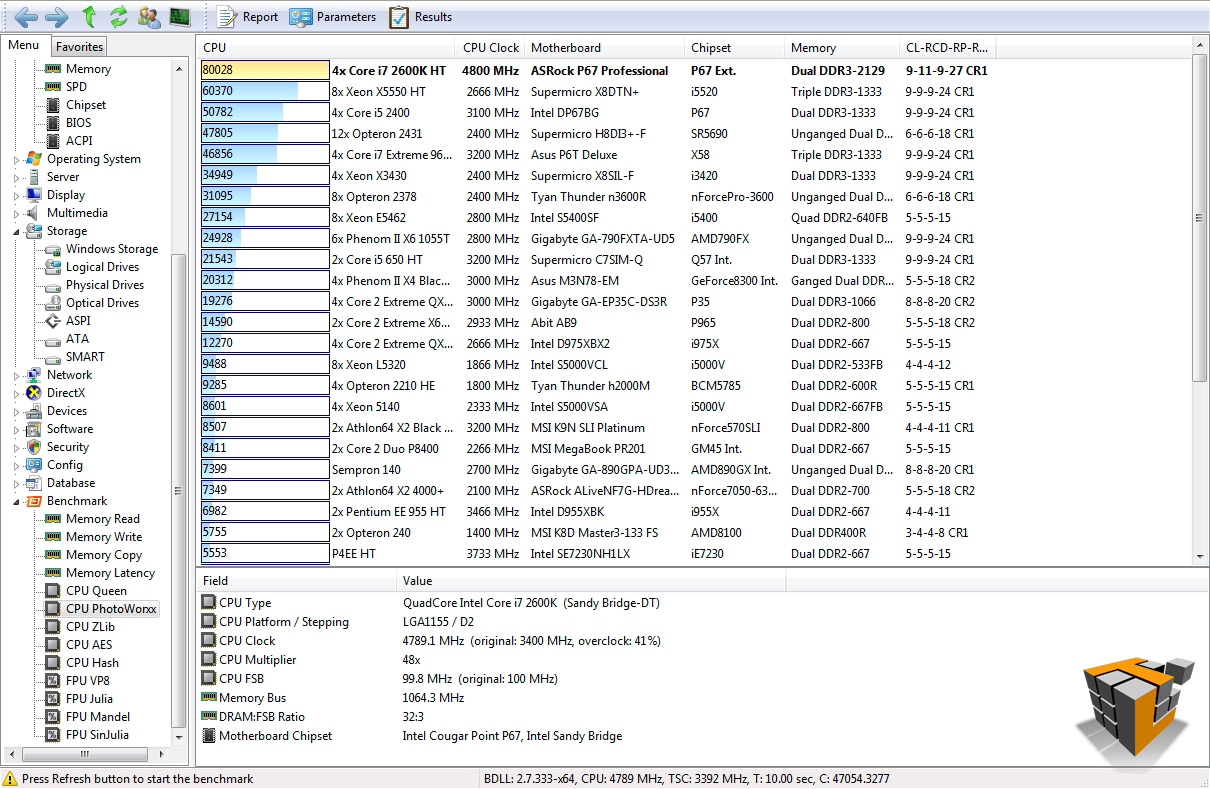Collapse the Benchmark node

[x=16, y=501]
